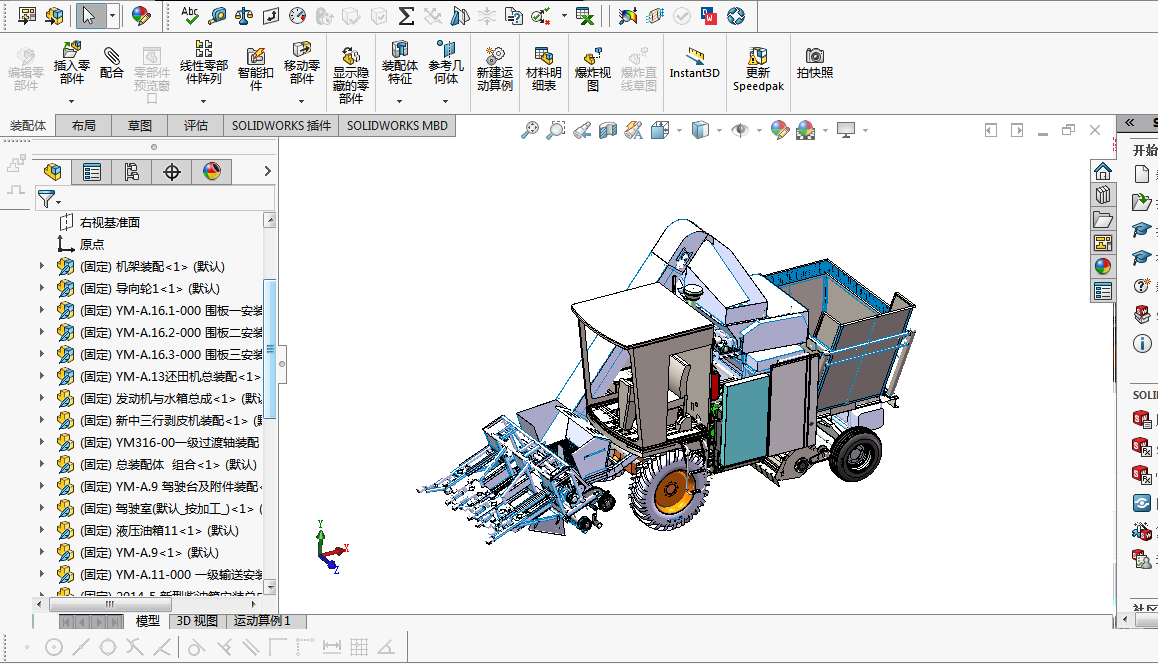Open the FeatureManager design tree tab
This screenshot has height=664, width=1158.
coord(52,172)
